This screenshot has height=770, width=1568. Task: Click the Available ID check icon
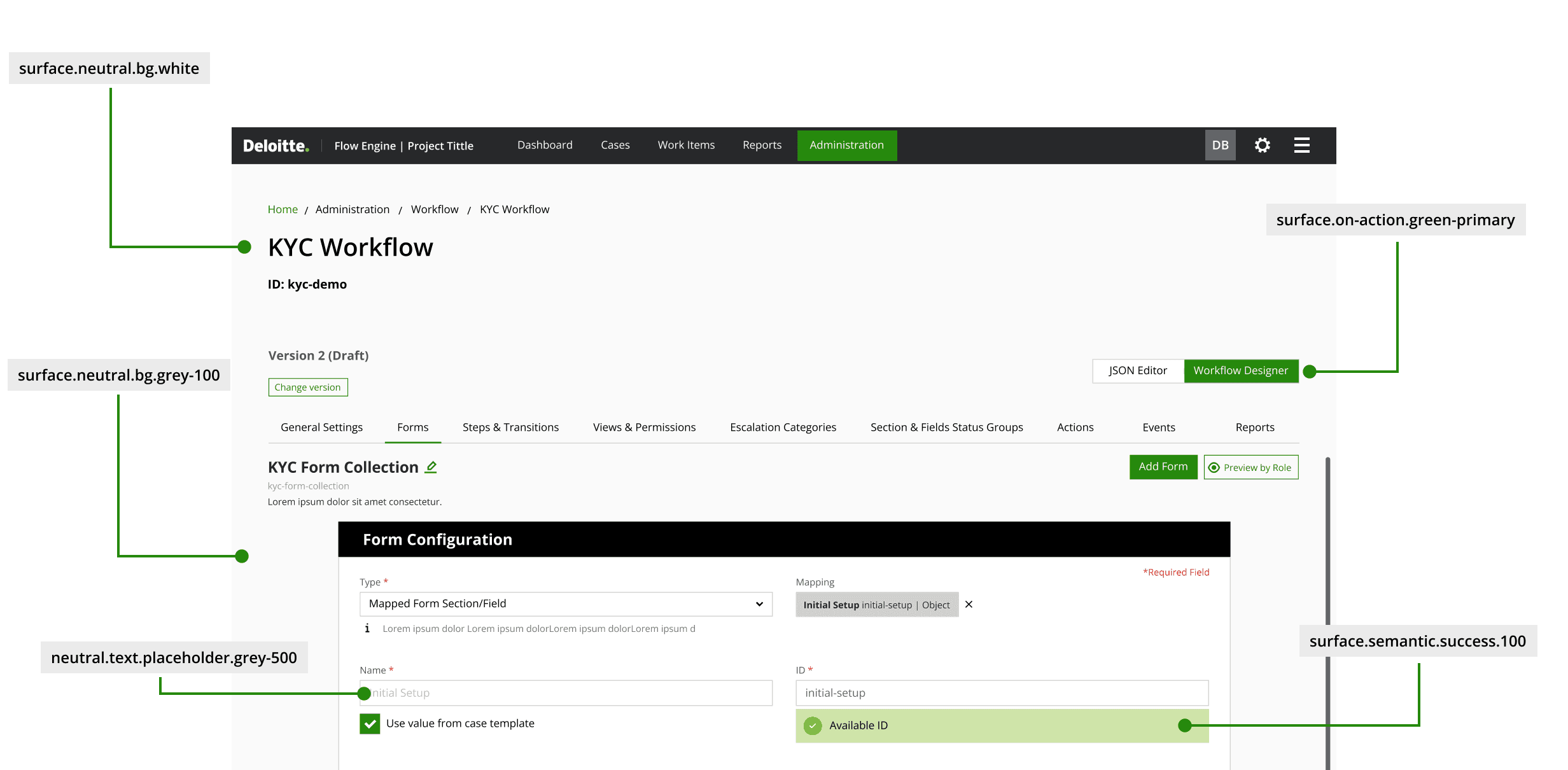(813, 725)
